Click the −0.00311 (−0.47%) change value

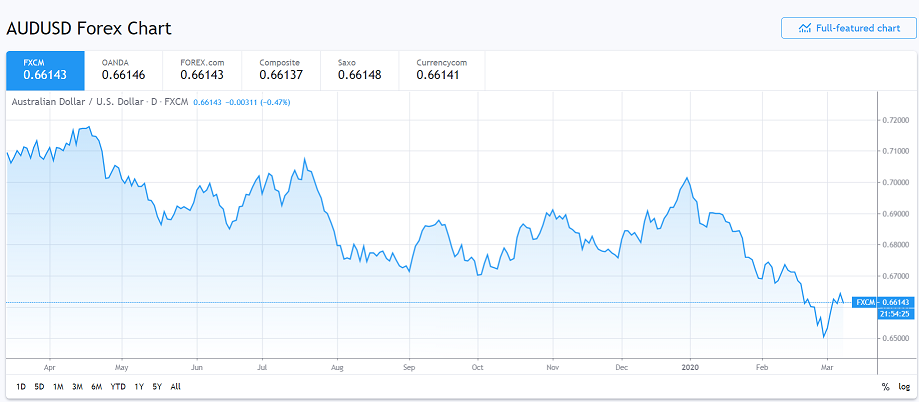tap(258, 103)
